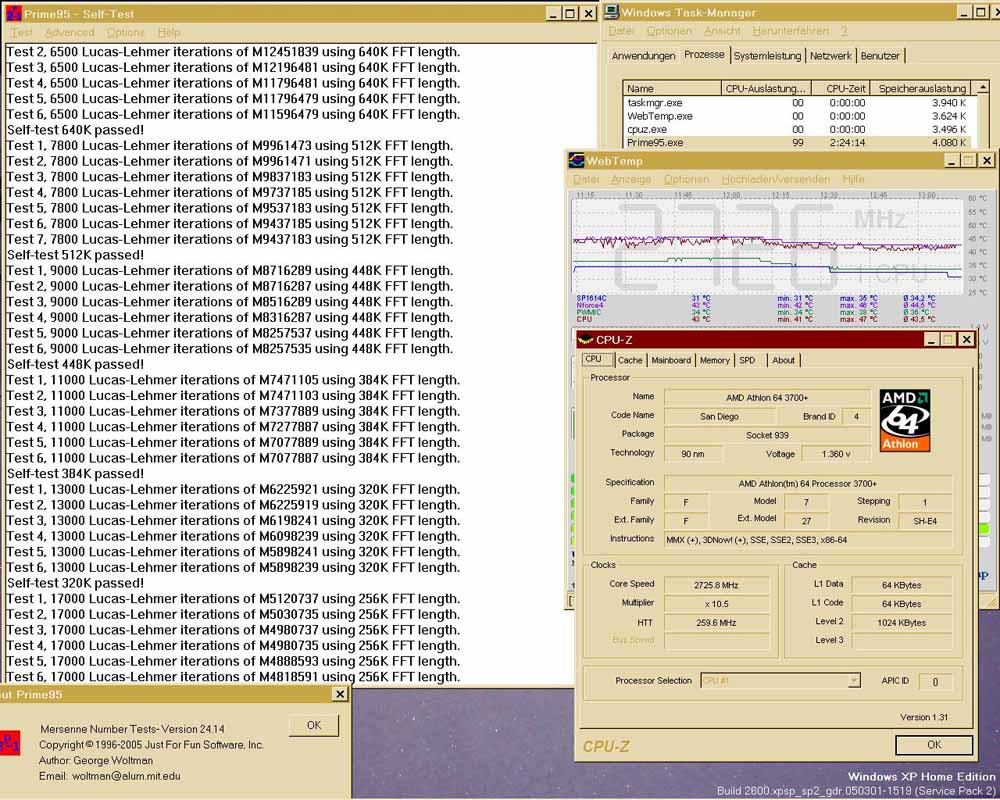1000x800 pixels.
Task: Open the Optionen menu in WebTemp
Action: 686,179
